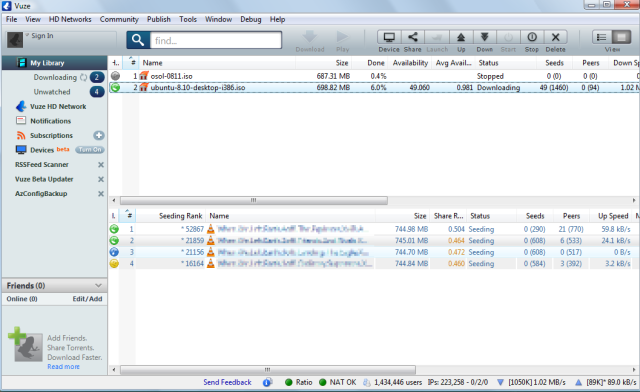
Task: Switch to the simple list view
Action: point(601,37)
